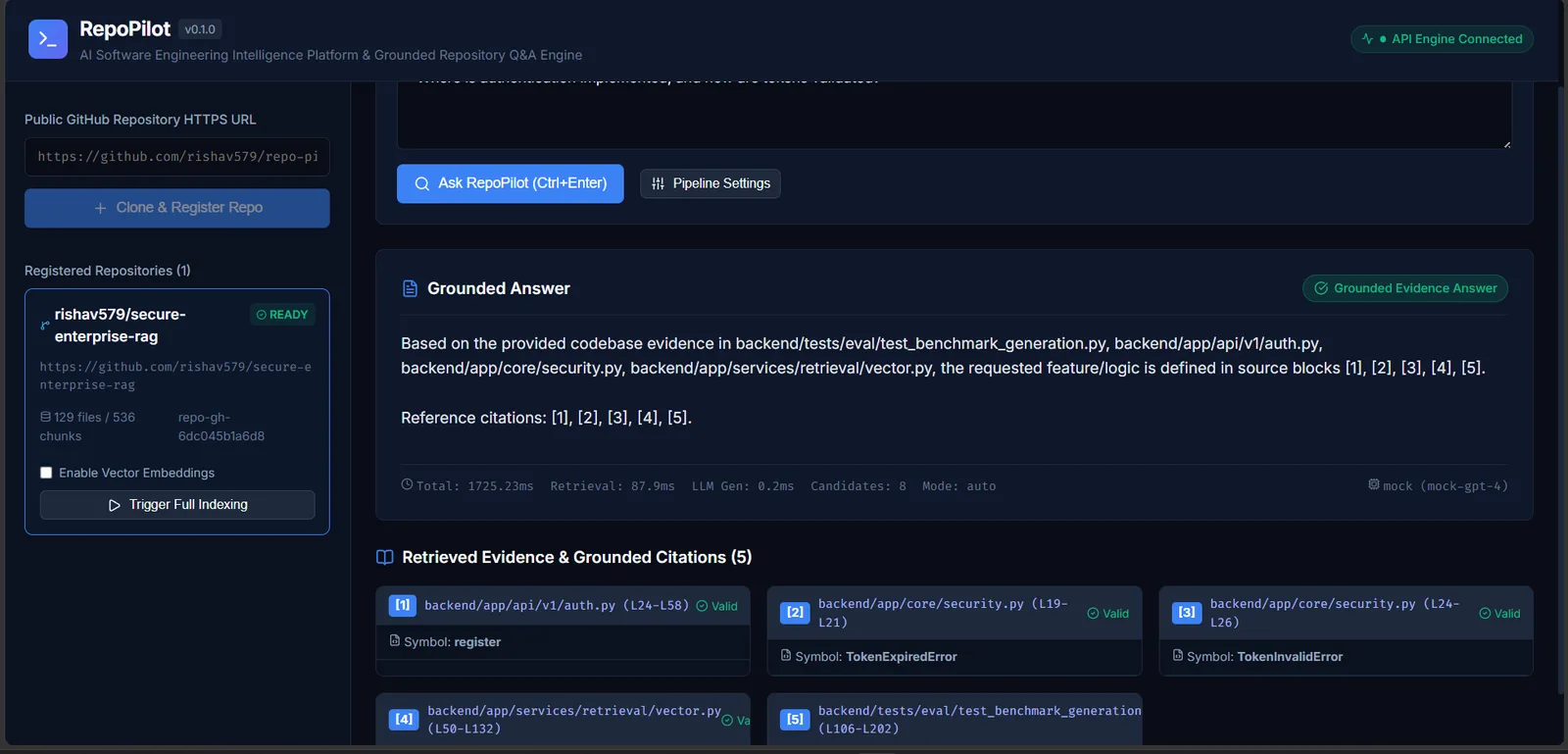Enable the Vector Embeddings checkbox
1568x754 pixels.
click(x=46, y=473)
